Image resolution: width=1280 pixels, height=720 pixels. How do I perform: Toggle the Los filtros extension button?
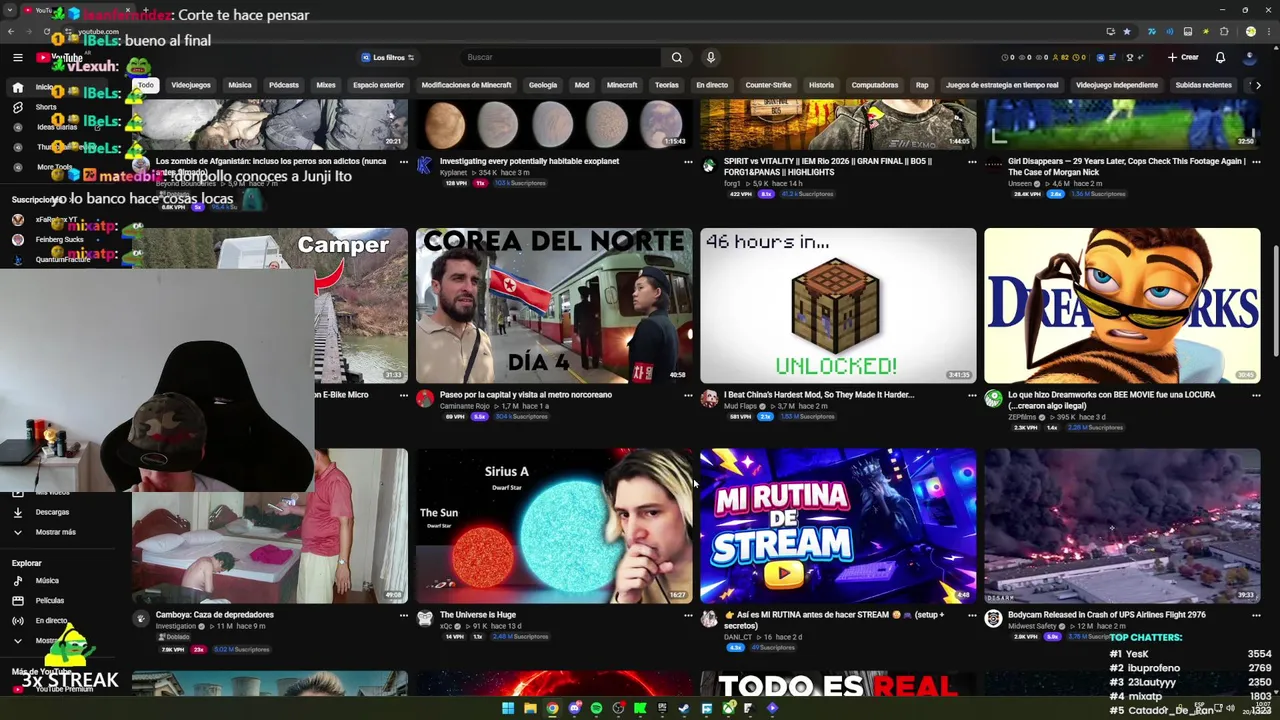tap(388, 57)
